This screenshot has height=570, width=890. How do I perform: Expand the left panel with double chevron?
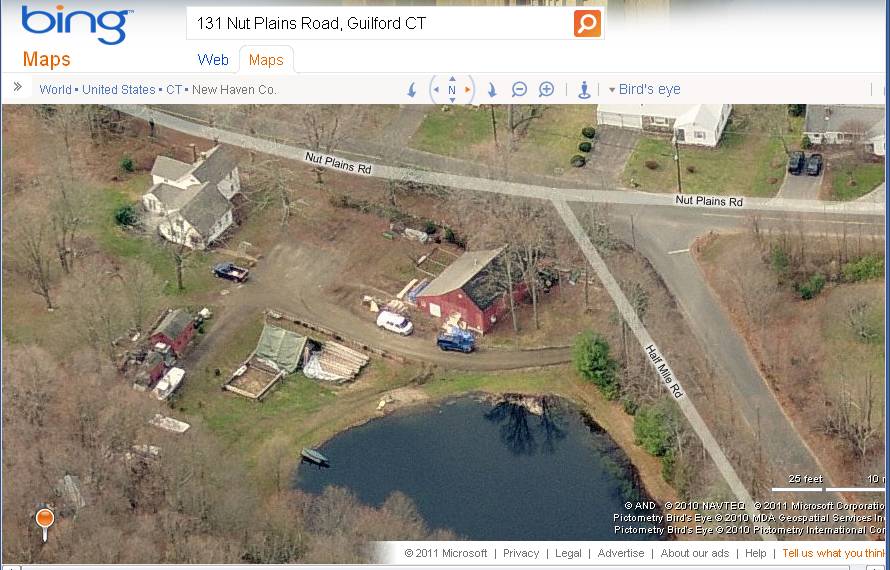click(x=18, y=87)
